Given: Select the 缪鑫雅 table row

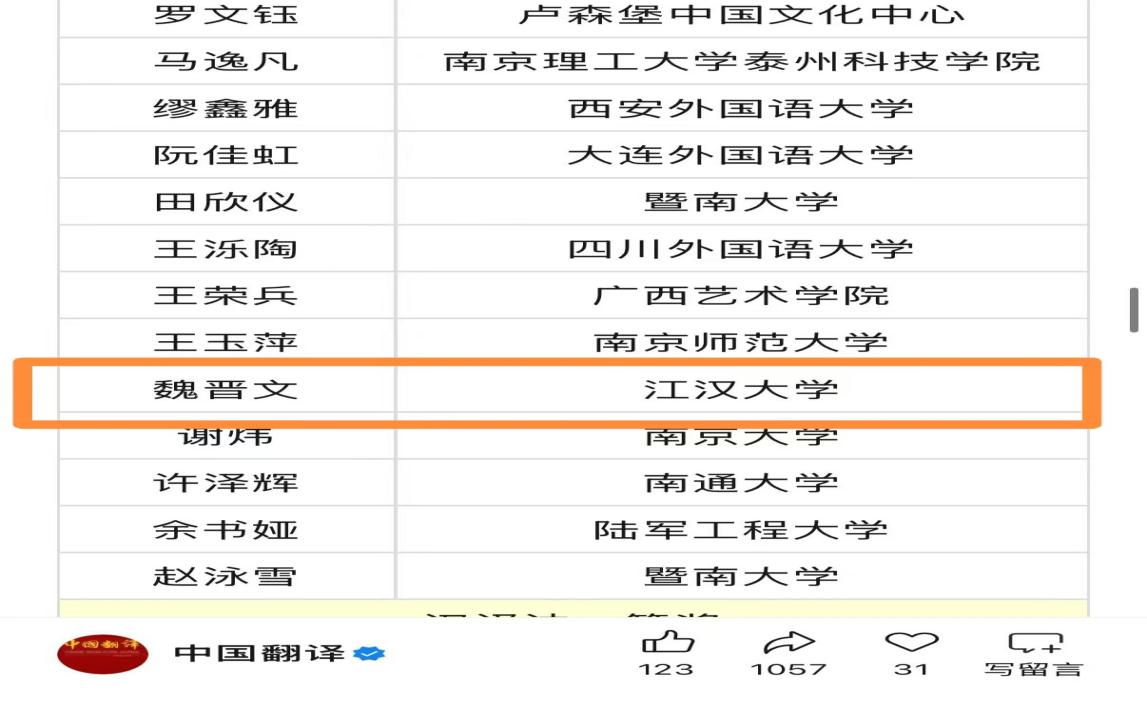Looking at the screenshot, I should 573,108.
